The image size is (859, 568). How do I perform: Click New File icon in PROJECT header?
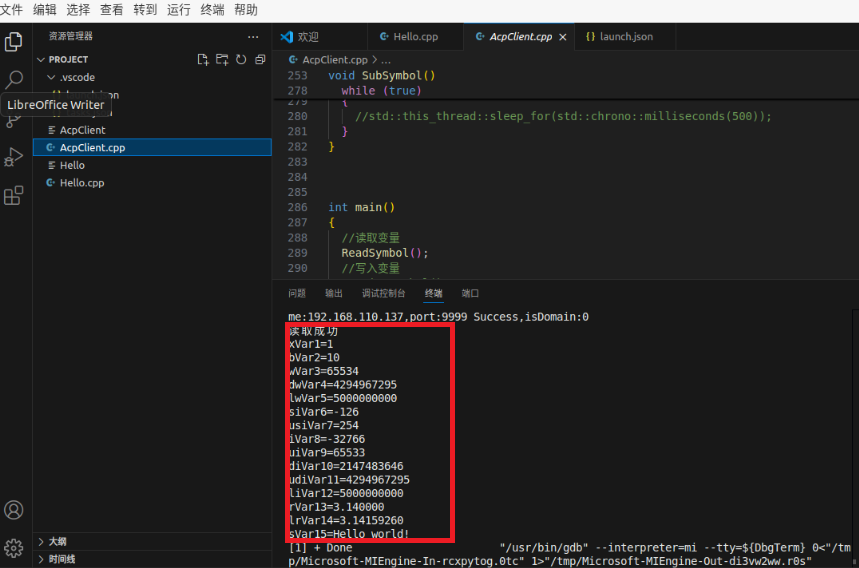coord(203,59)
